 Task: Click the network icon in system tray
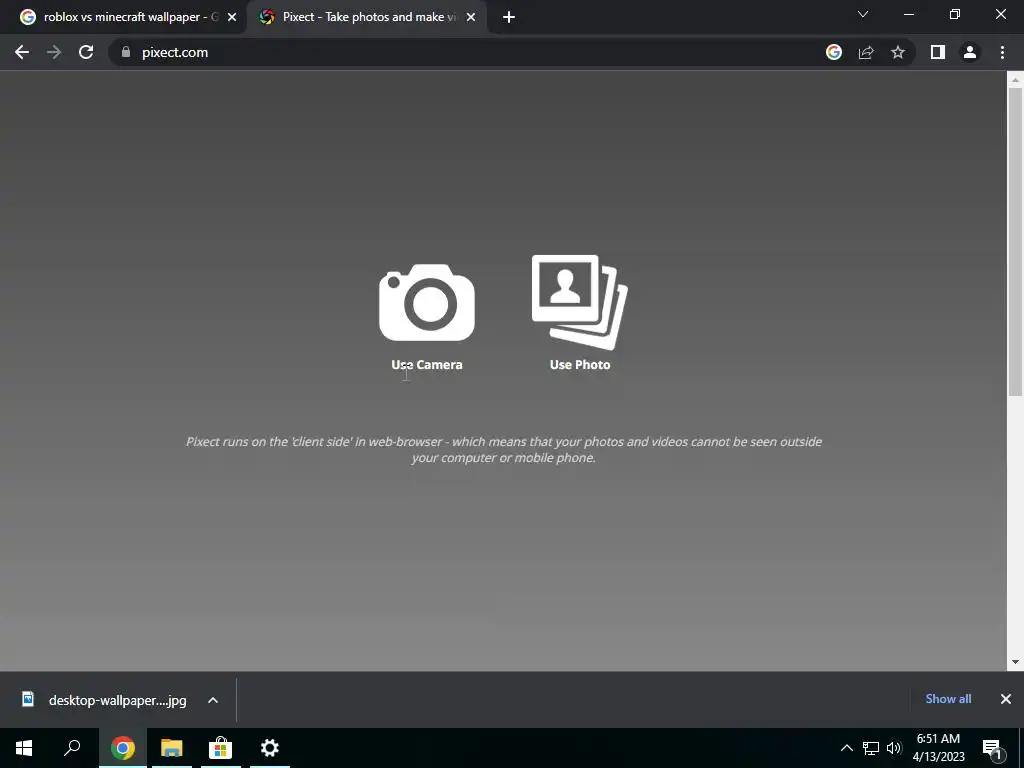pyautogui.click(x=871, y=748)
